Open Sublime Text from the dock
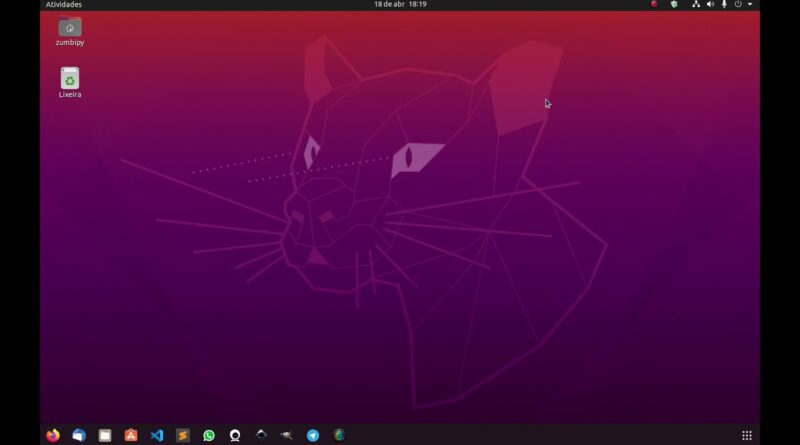The width and height of the screenshot is (800, 445). [183, 435]
